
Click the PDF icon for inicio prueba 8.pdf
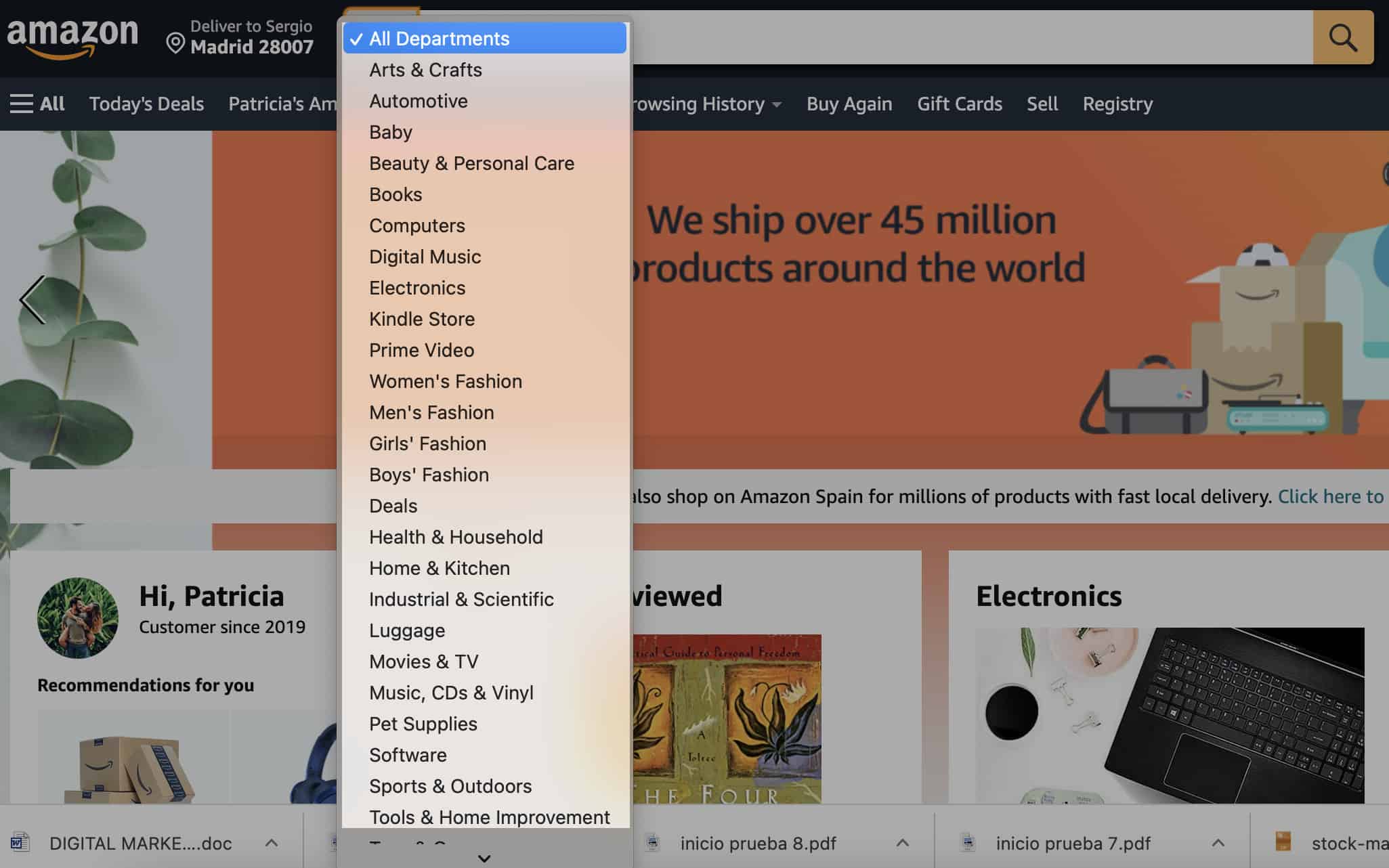click(652, 843)
